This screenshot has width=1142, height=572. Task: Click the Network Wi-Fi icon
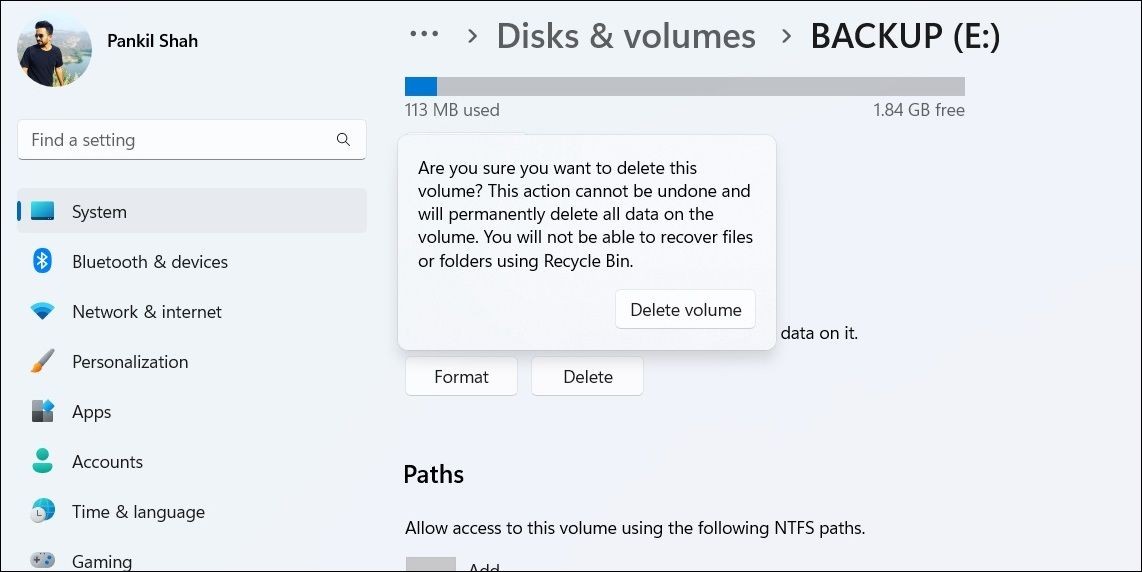pyautogui.click(x=42, y=311)
